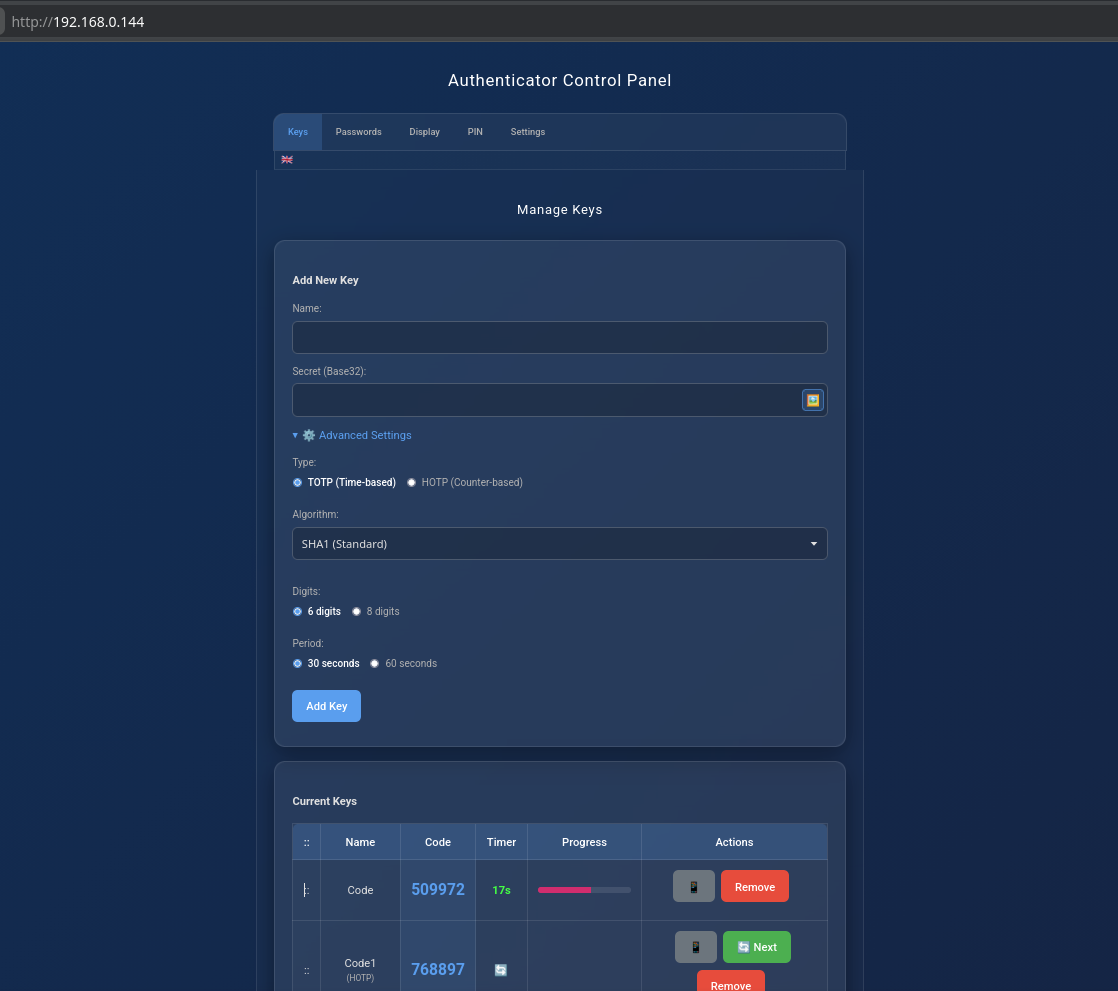Select the 30 seconds period
This screenshot has width=1118, height=991.
coord(297,664)
